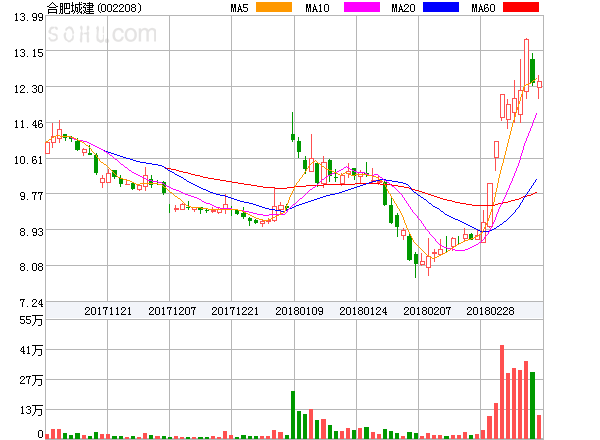Viewport: 600px width, 440px height.
Task: Click the 27万 volume axis label
Action: pyautogui.click(x=31, y=380)
